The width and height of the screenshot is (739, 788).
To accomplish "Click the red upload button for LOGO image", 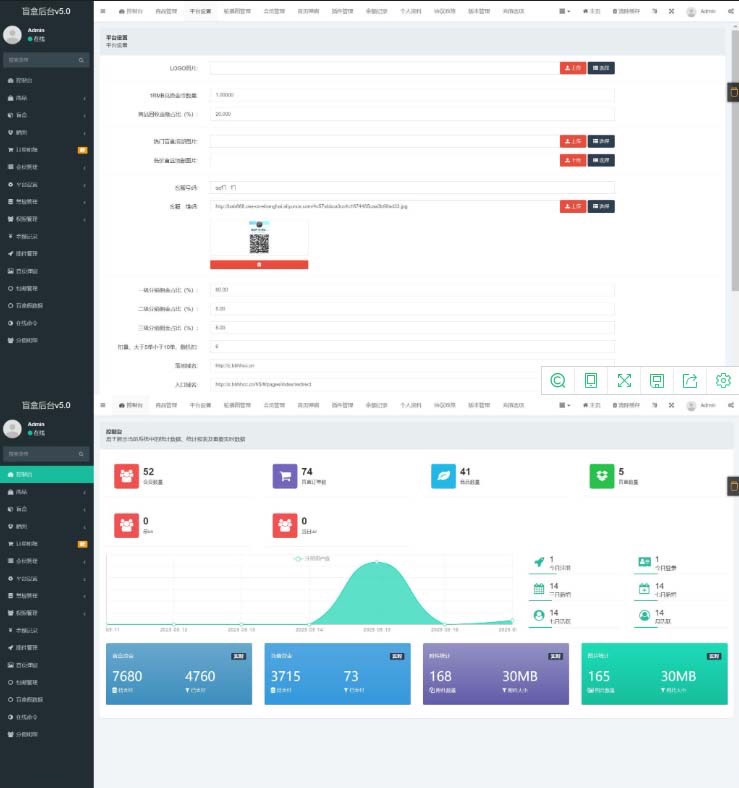I will coord(573,68).
